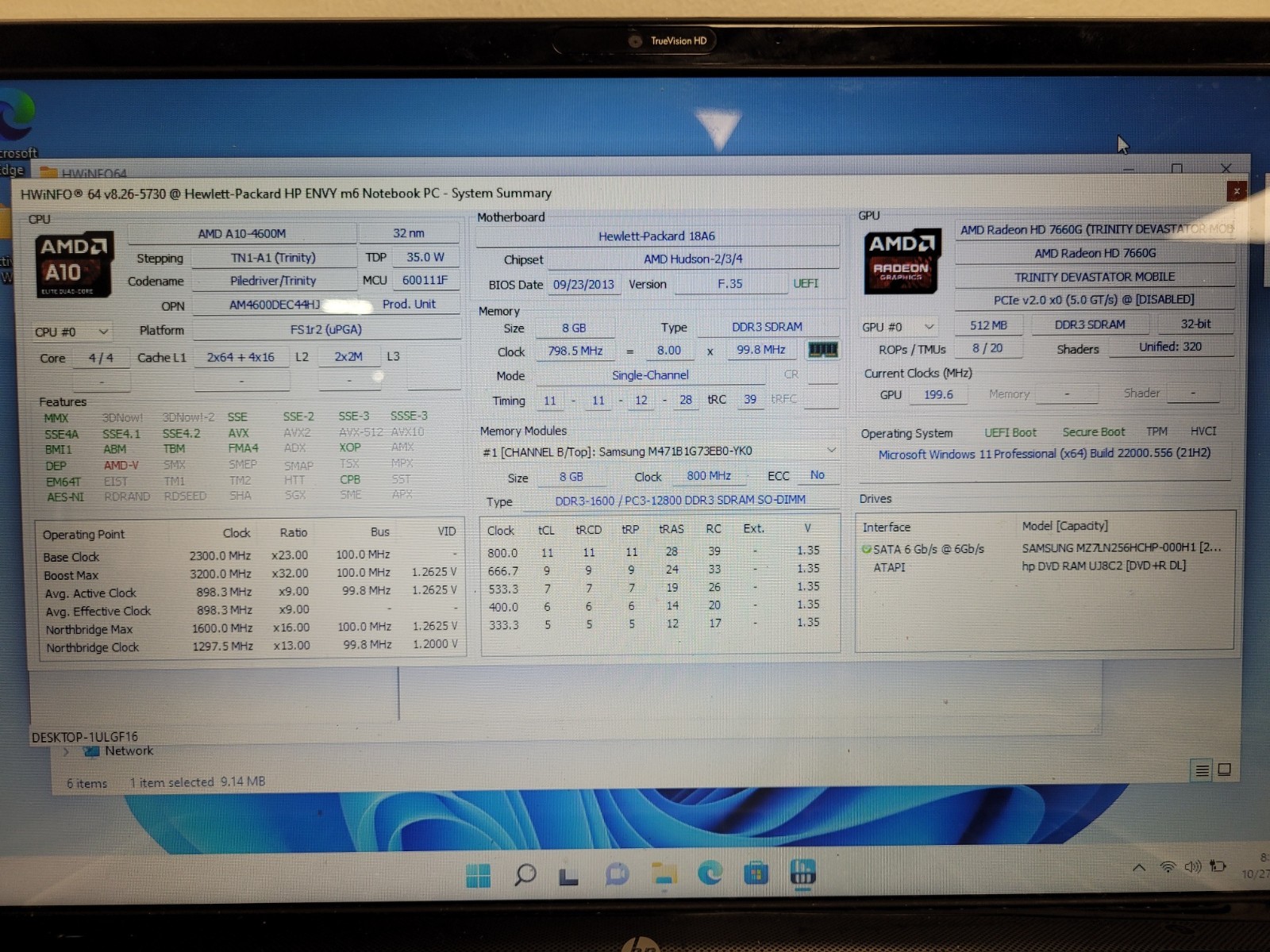Click the Single-Channel mode field
Image resolution: width=1270 pixels, height=952 pixels.
point(650,375)
